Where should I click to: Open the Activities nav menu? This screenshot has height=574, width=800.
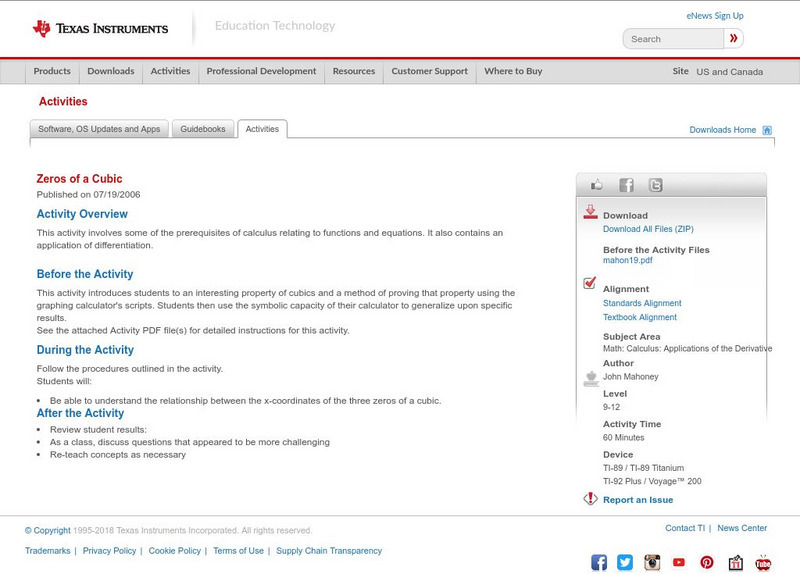170,71
